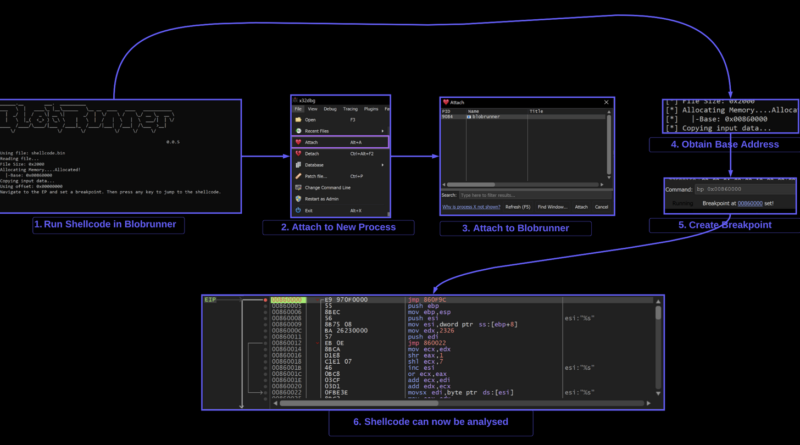This screenshot has width=800, height=445.
Task: Click the Database menu icon
Action: [x=298, y=164]
